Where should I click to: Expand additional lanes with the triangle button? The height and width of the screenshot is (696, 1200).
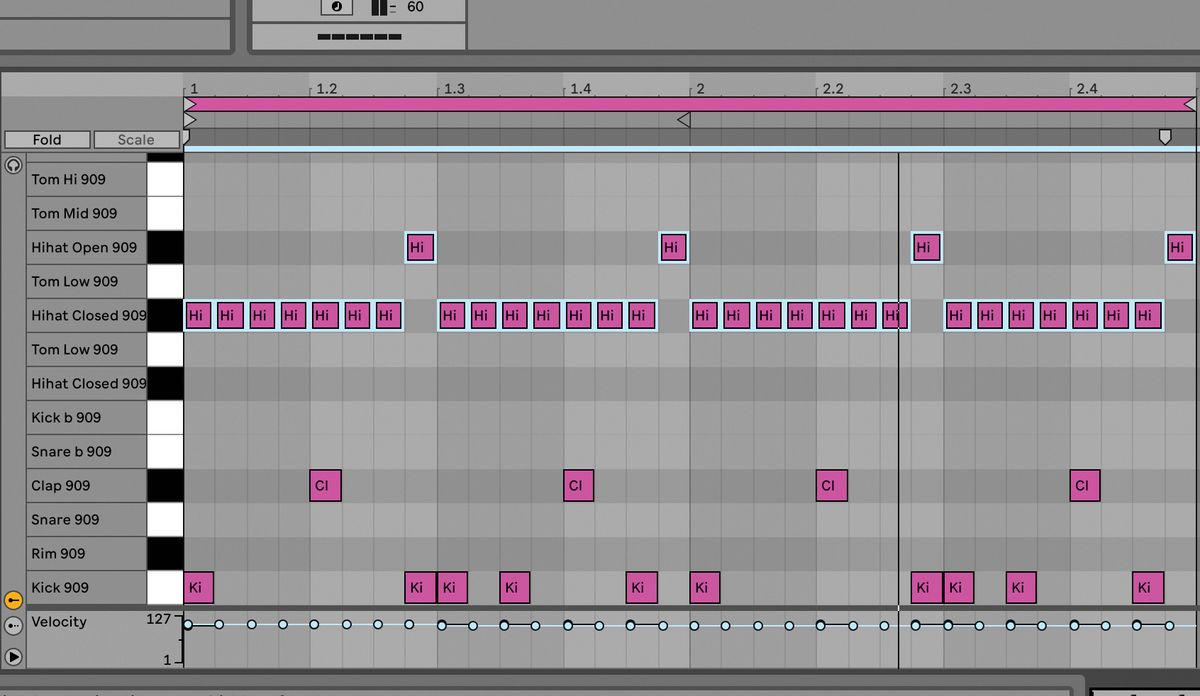coord(13,655)
